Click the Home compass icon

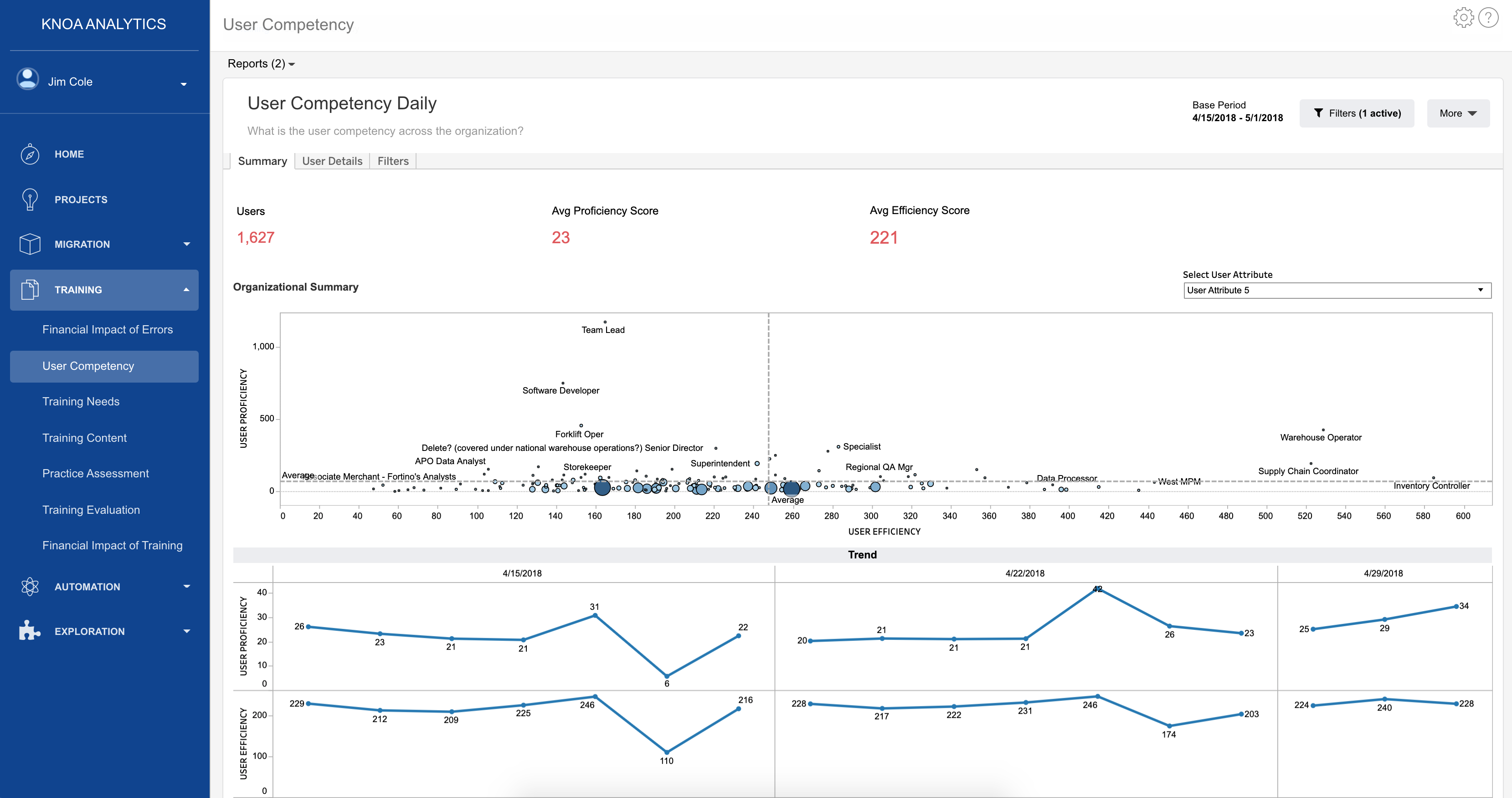click(x=30, y=154)
